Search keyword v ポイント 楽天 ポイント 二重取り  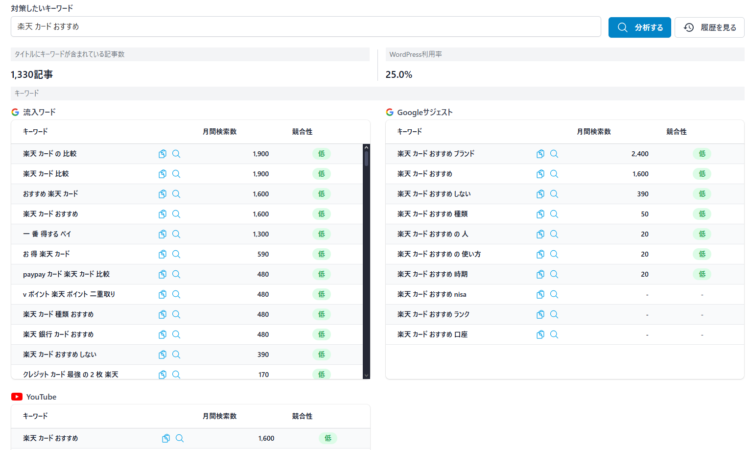click(176, 294)
